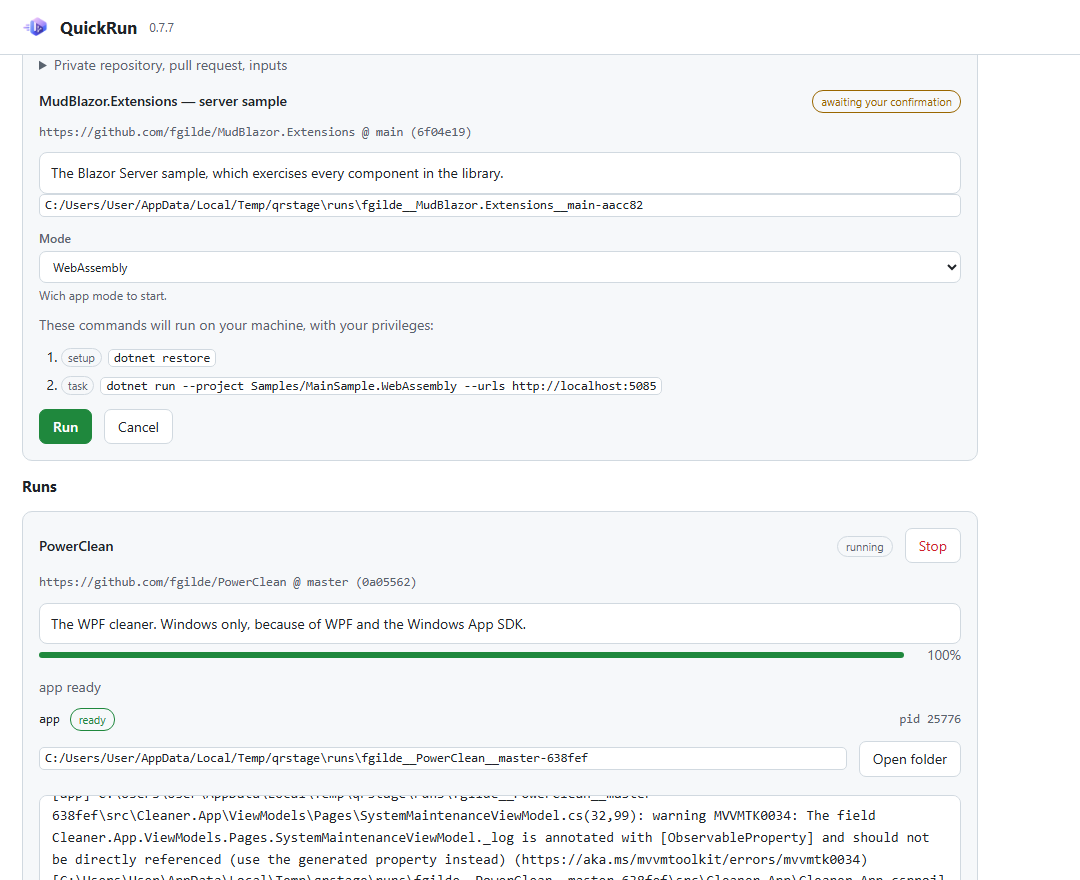The width and height of the screenshot is (1080, 880).
Task: Click the QuickRun title text
Action: (98, 28)
